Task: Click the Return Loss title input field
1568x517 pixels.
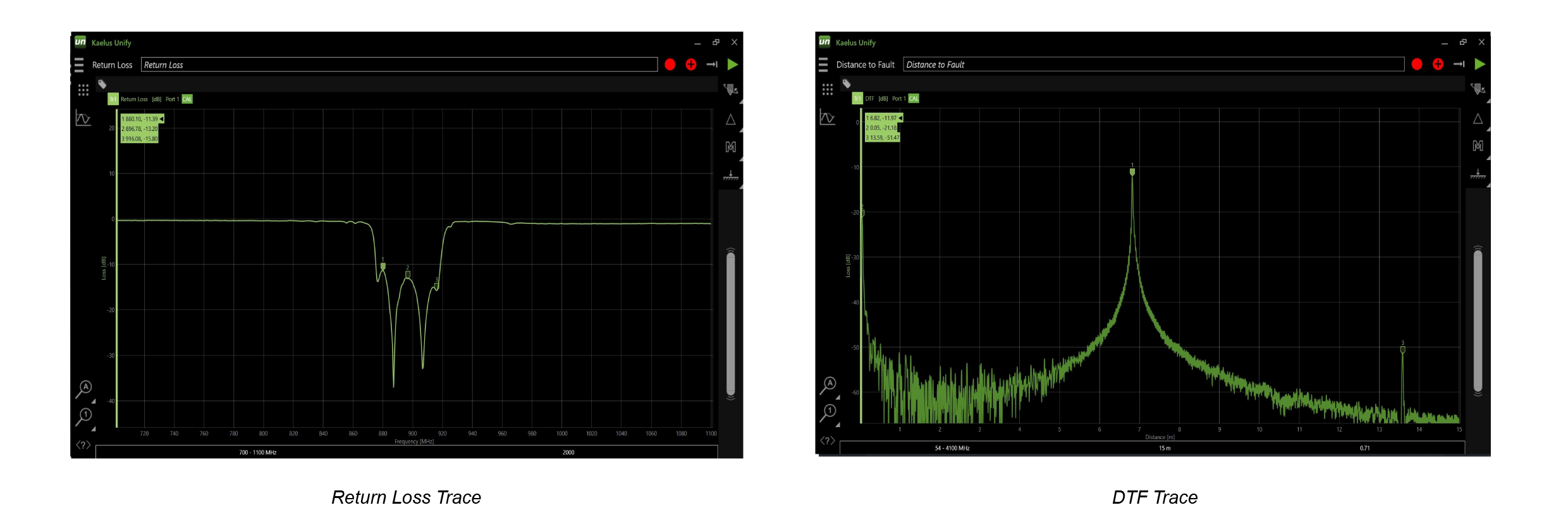Action: (399, 65)
